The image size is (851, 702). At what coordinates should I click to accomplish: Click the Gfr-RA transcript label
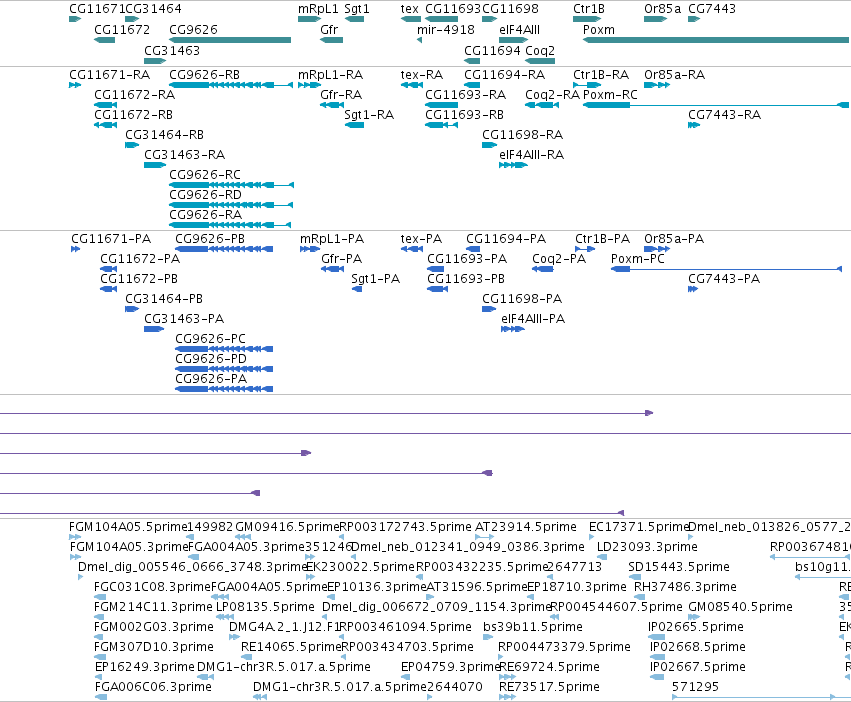pyautogui.click(x=341, y=94)
